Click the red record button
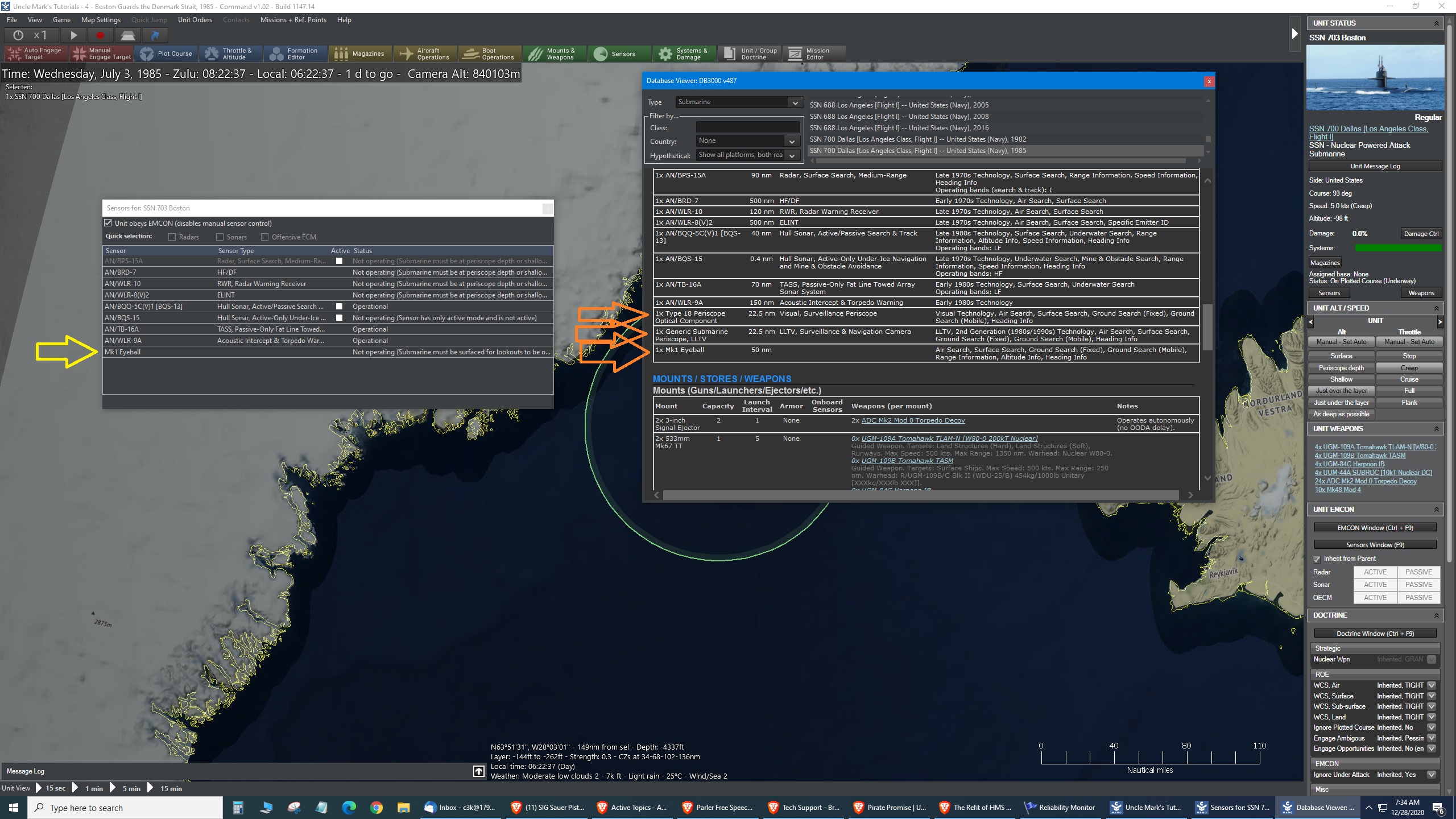The height and width of the screenshot is (819, 1456). pyautogui.click(x=100, y=35)
